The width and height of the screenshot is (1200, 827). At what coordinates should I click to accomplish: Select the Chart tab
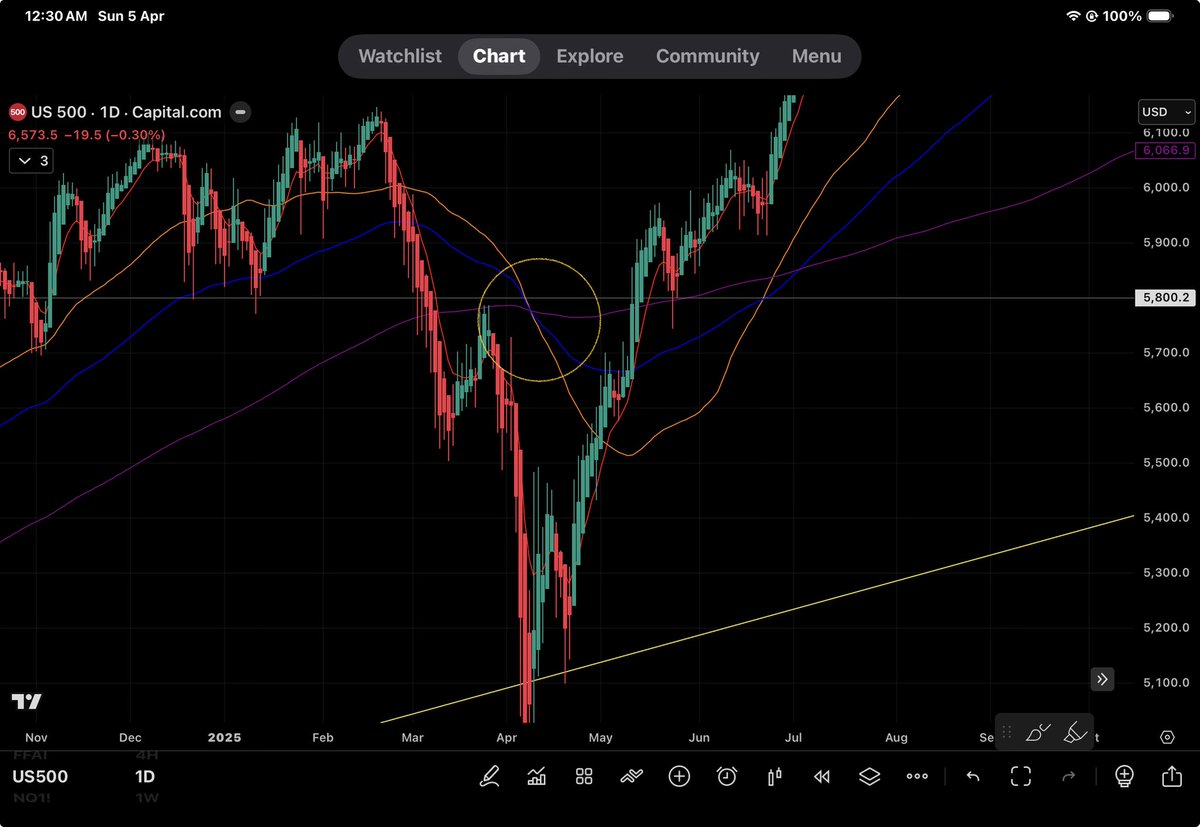pyautogui.click(x=499, y=56)
